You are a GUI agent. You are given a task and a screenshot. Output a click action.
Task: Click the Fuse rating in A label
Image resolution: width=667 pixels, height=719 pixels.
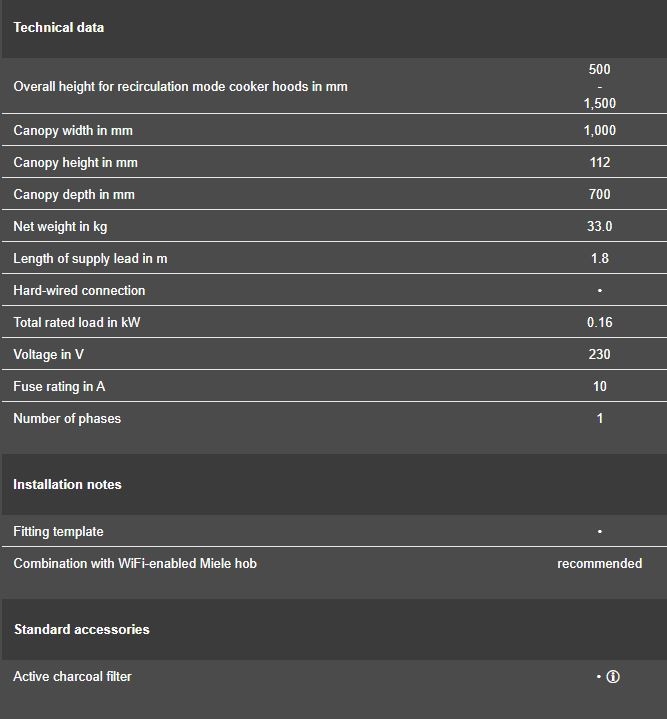(x=59, y=387)
